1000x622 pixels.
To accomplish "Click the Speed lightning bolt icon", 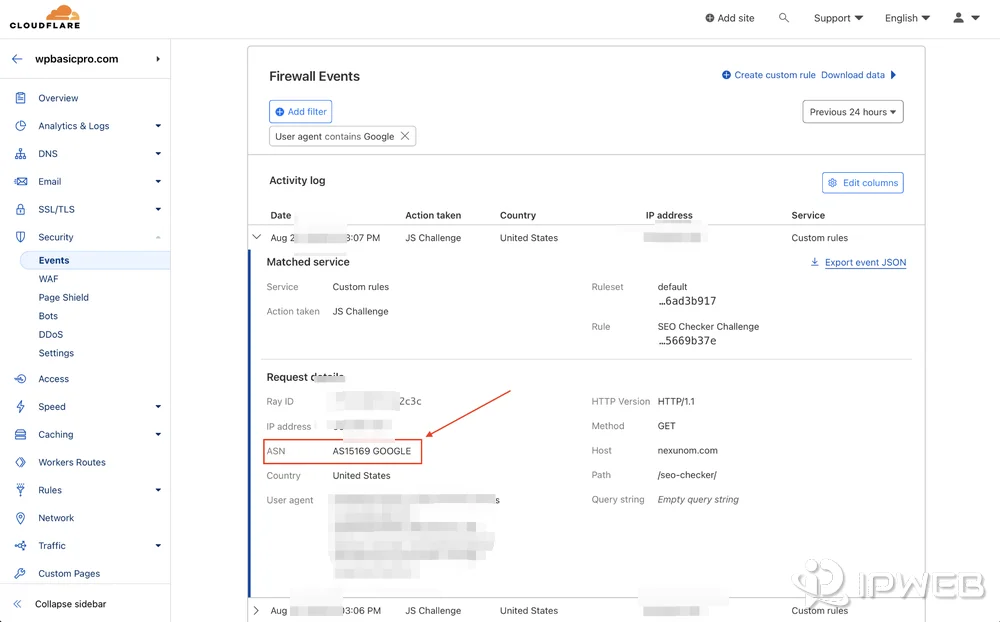I will 20,406.
